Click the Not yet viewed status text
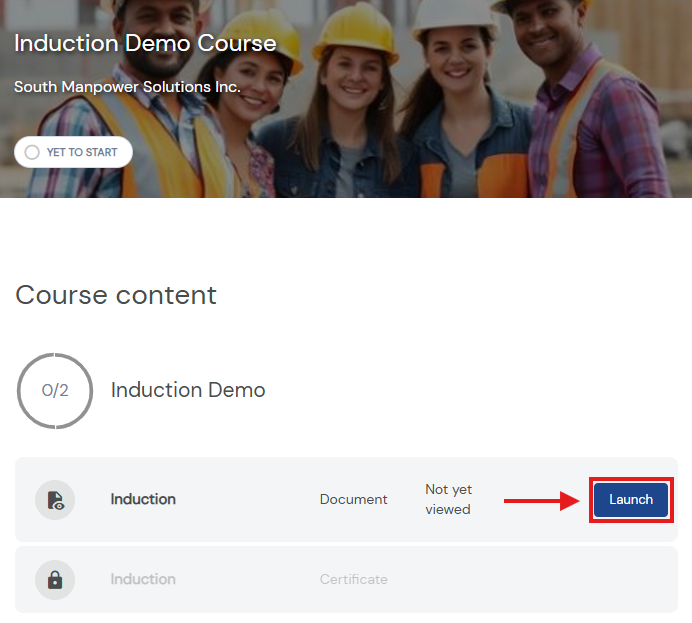 tap(448, 499)
